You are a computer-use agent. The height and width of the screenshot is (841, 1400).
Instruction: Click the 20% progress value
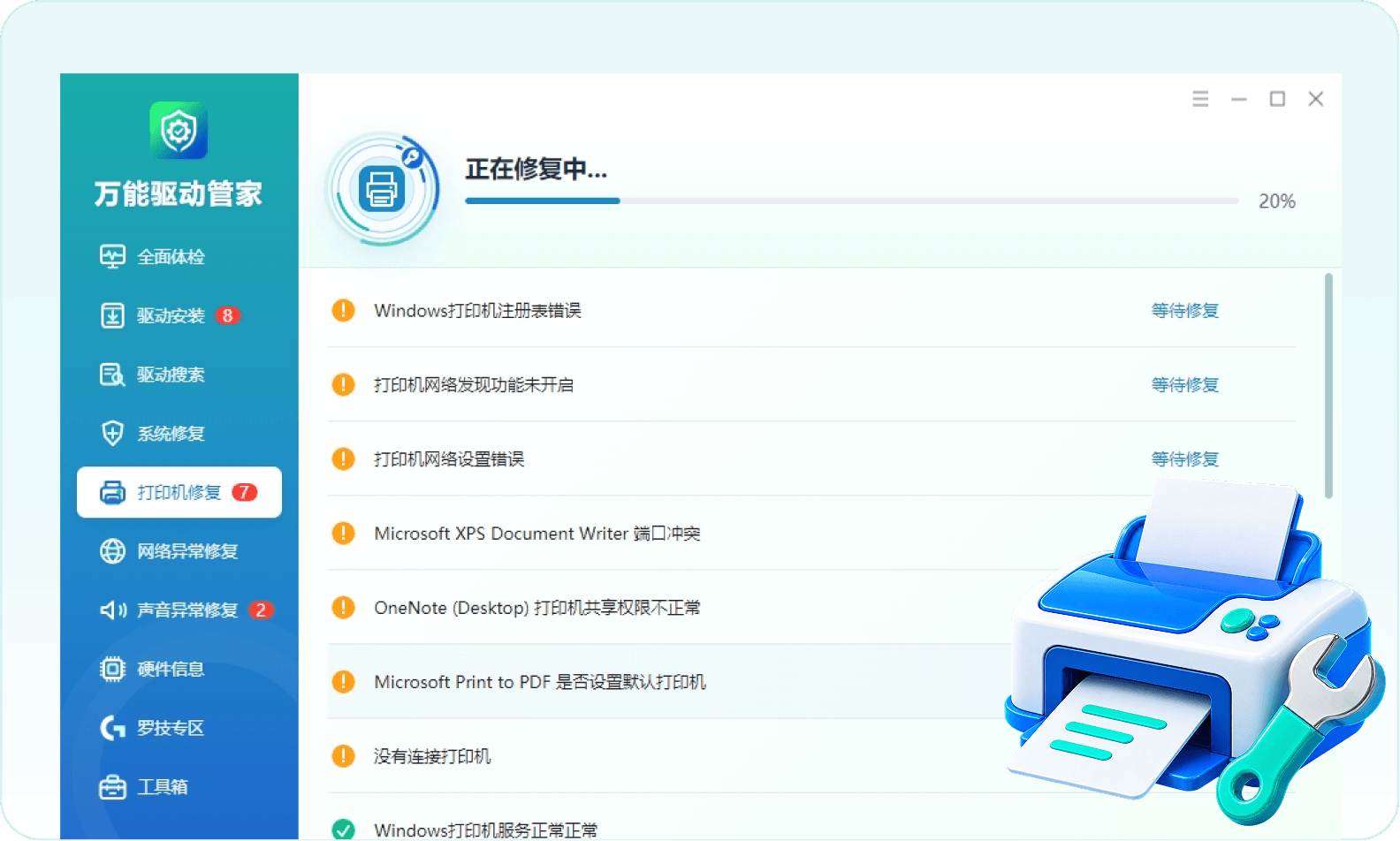click(1277, 201)
